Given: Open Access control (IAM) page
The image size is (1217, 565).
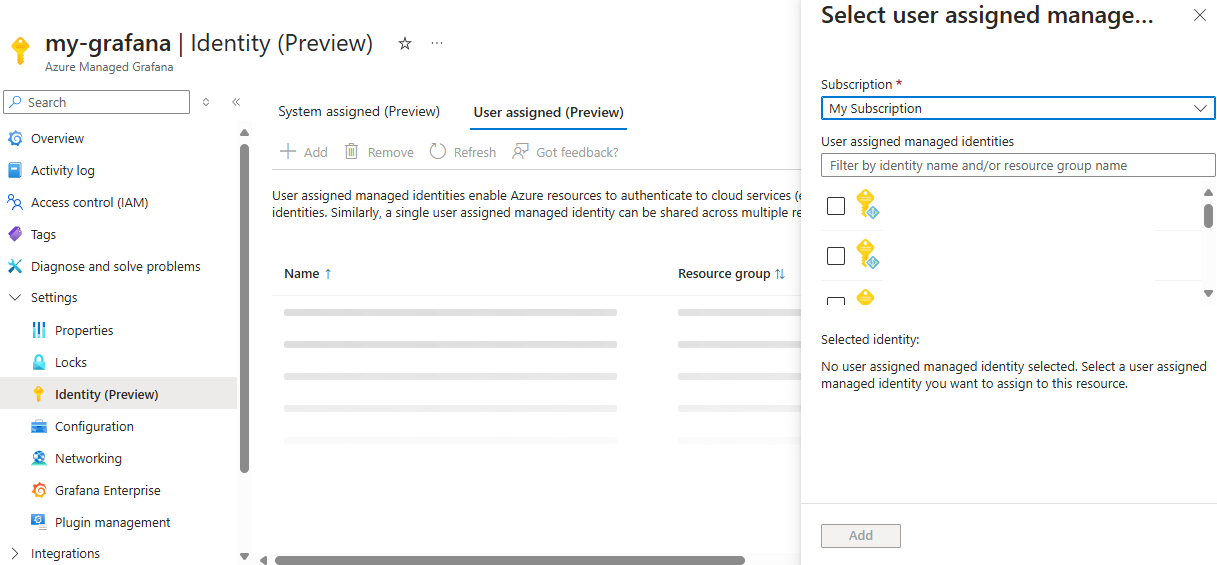Looking at the screenshot, I should pos(89,202).
